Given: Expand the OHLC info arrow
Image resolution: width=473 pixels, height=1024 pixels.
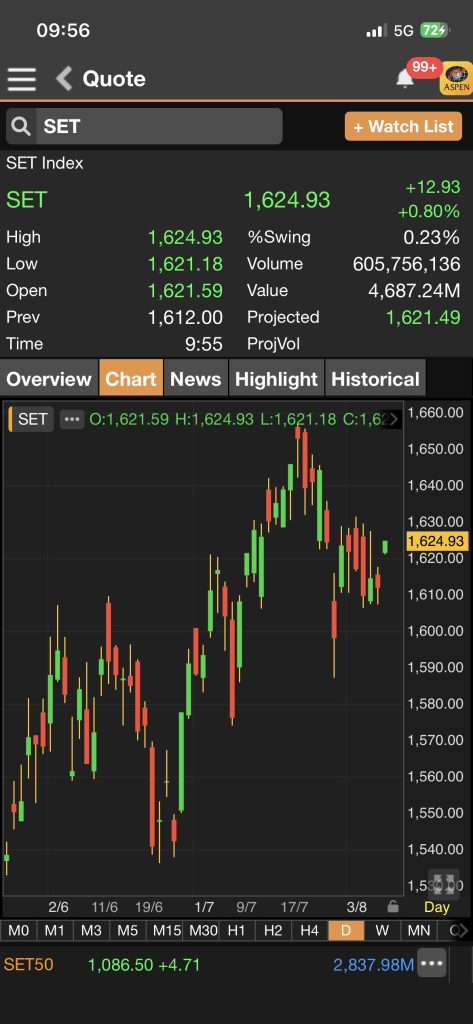Looking at the screenshot, I should click(393, 419).
